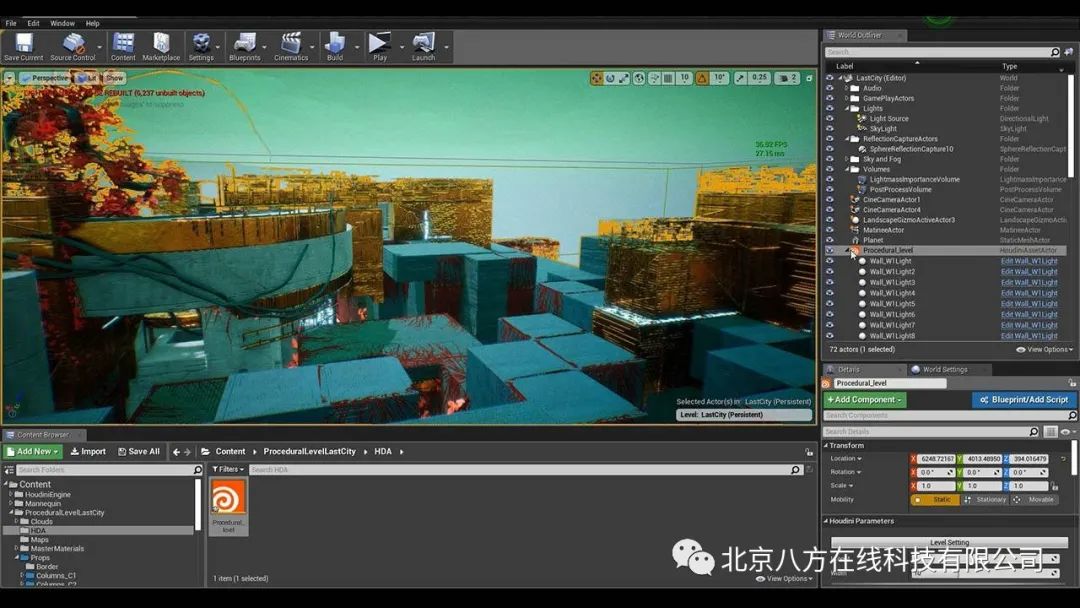The width and height of the screenshot is (1080, 608).
Task: Set Mobility to Stationary
Action: [985, 500]
